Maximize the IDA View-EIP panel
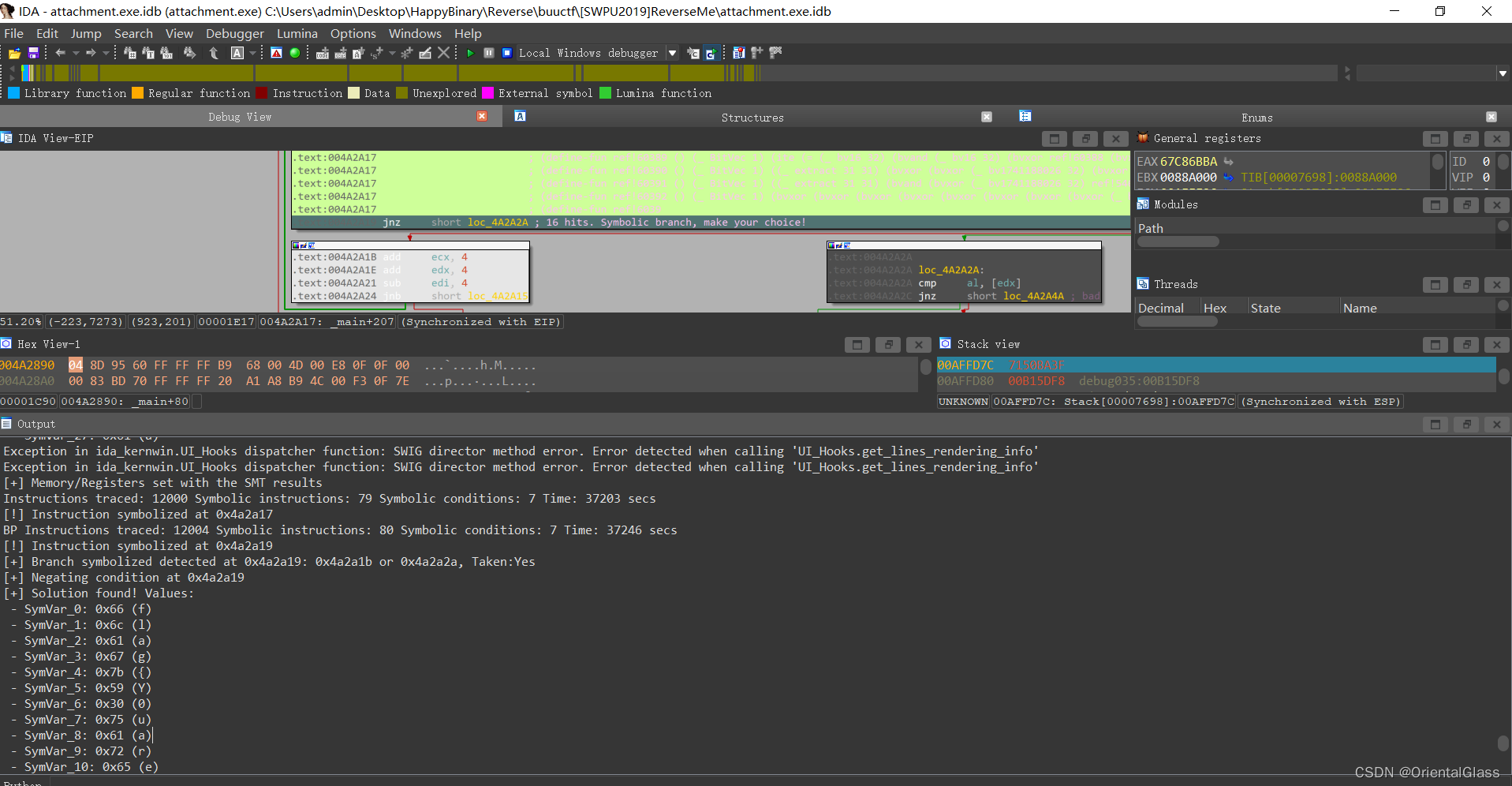 click(1054, 139)
